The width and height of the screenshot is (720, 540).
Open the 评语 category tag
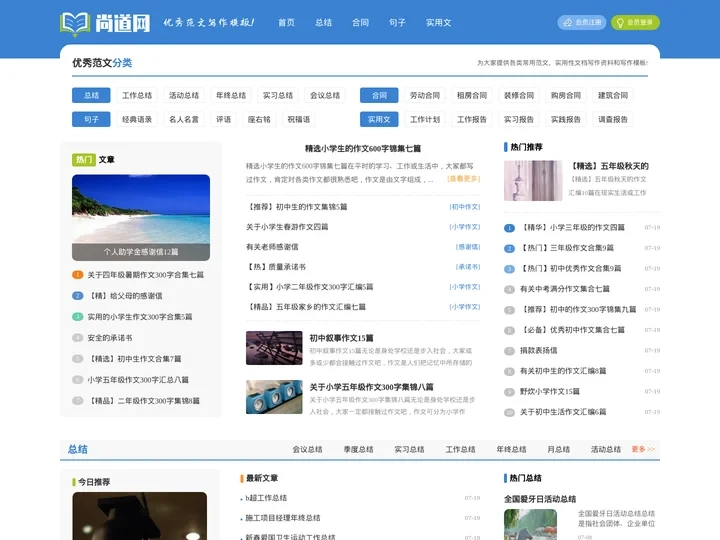point(224,119)
